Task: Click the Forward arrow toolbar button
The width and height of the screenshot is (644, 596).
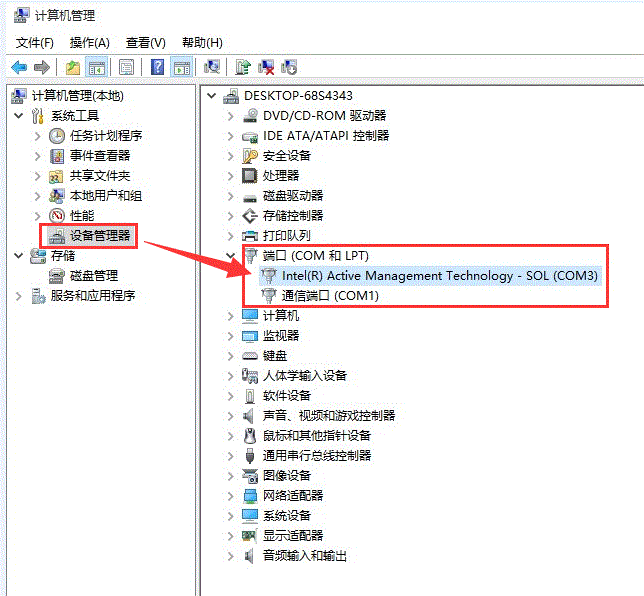Action: click(x=41, y=67)
